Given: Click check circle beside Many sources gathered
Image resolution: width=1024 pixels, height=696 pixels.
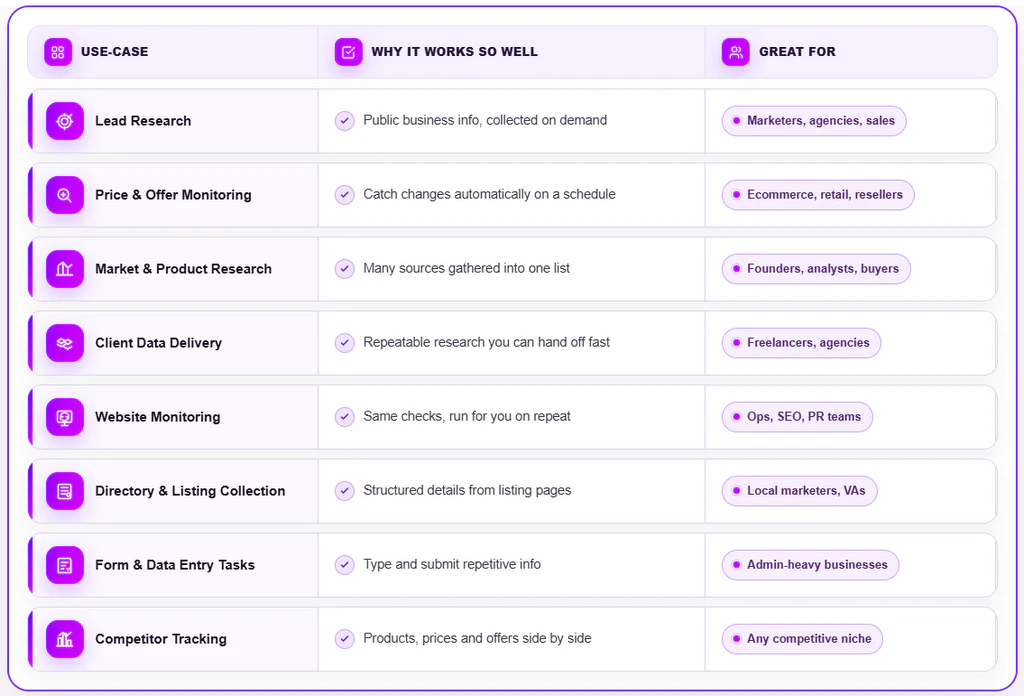Looking at the screenshot, I should (345, 268).
